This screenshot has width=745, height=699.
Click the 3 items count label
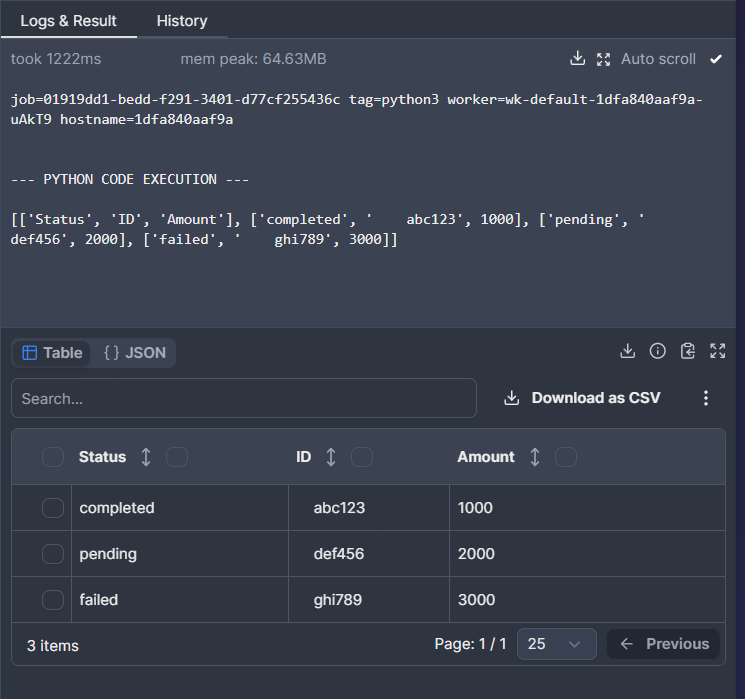[x=53, y=645]
